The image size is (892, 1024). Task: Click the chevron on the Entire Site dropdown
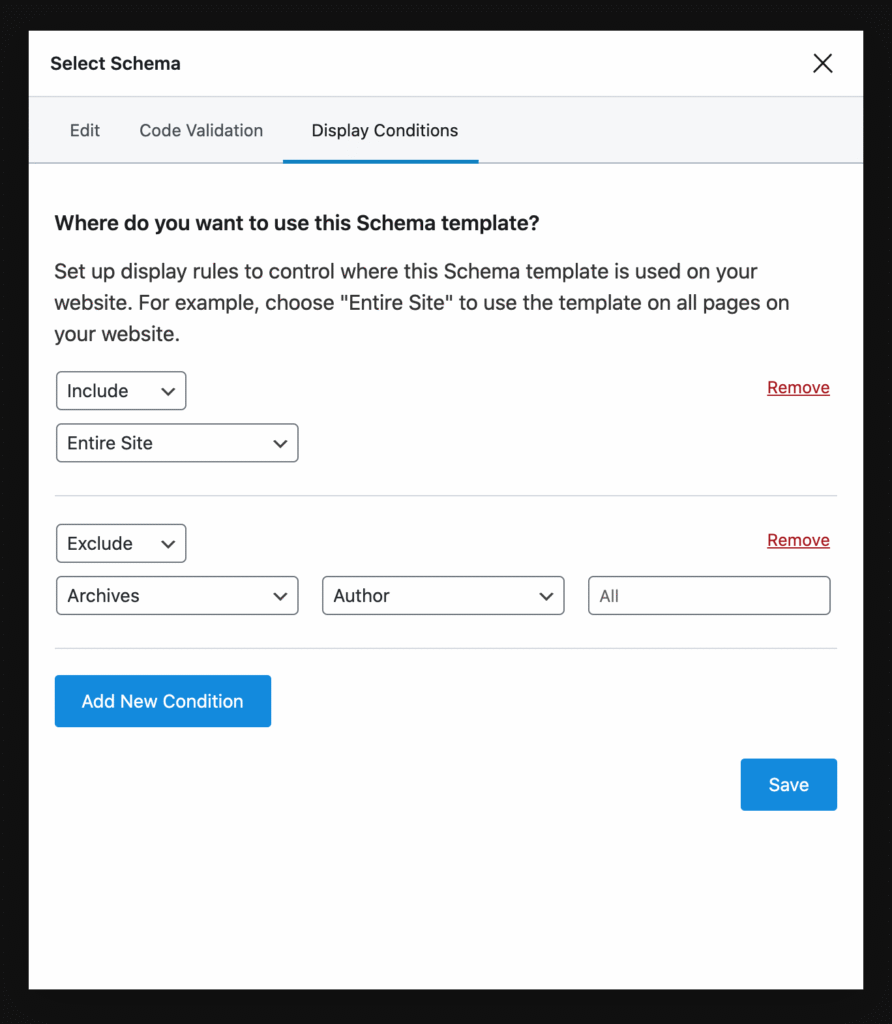[281, 443]
